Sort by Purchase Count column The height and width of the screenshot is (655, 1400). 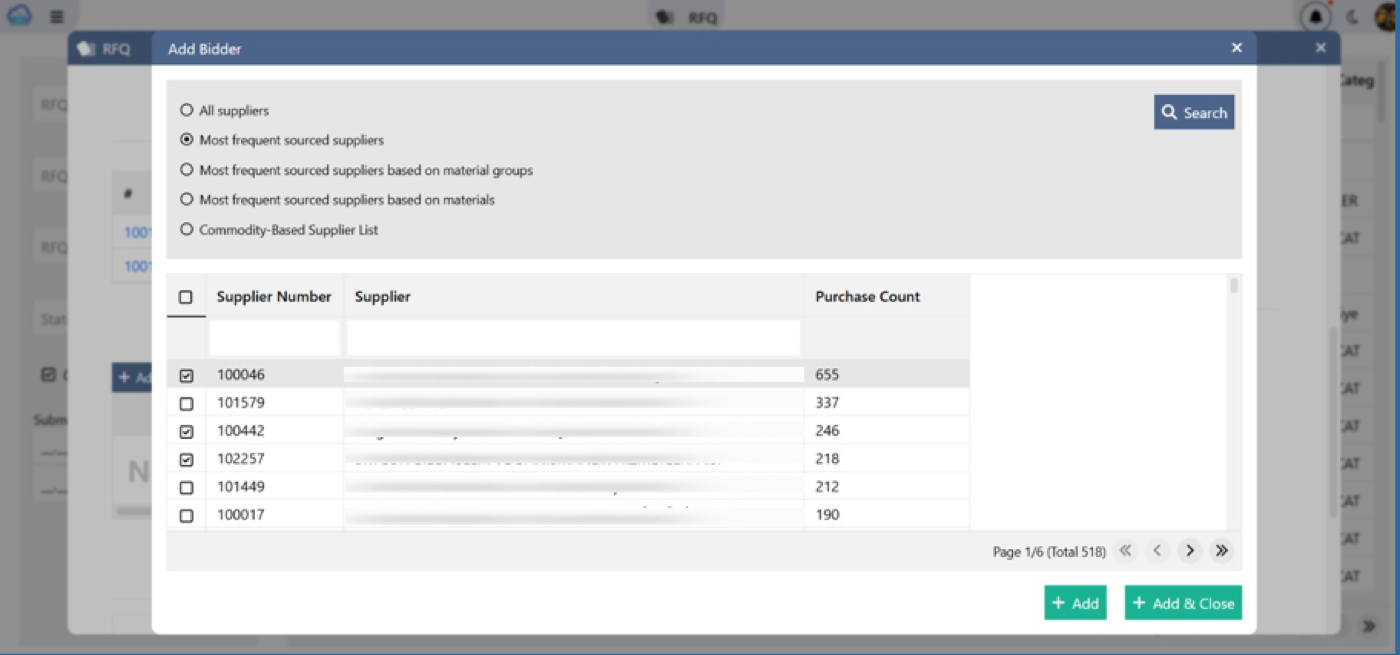pos(887,297)
